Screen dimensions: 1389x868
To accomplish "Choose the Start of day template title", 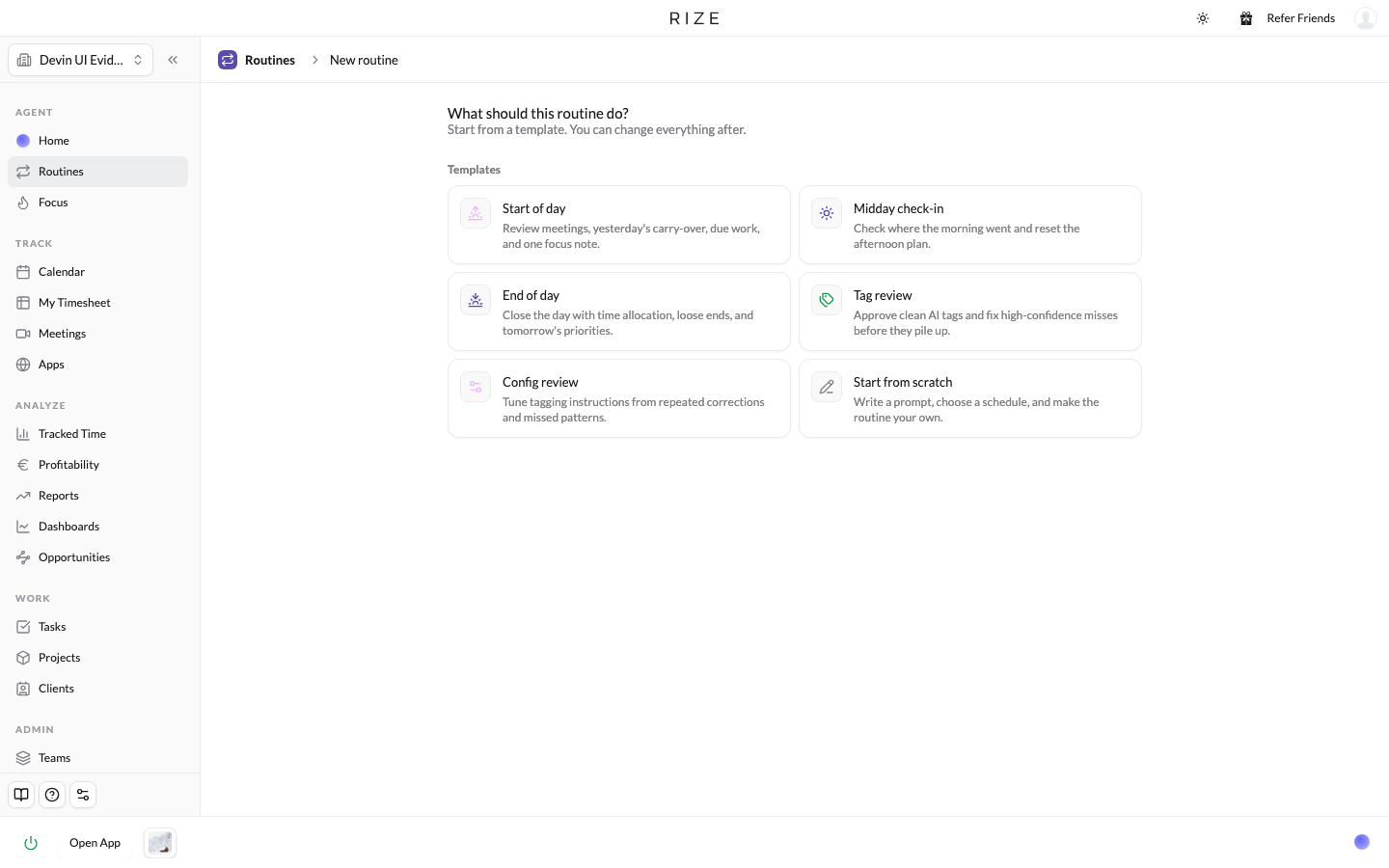I will pos(533,208).
